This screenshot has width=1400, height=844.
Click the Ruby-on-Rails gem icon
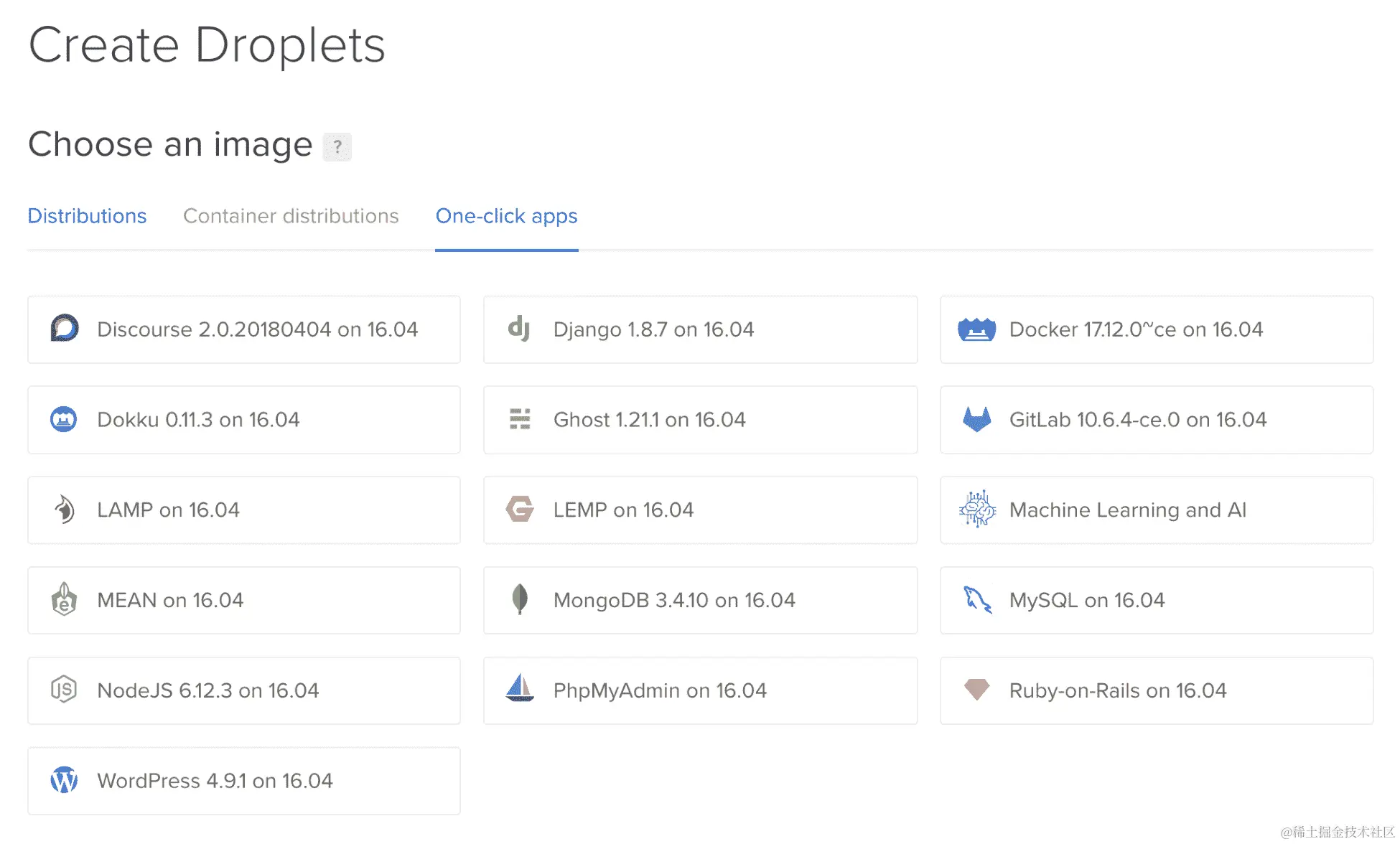(x=976, y=690)
